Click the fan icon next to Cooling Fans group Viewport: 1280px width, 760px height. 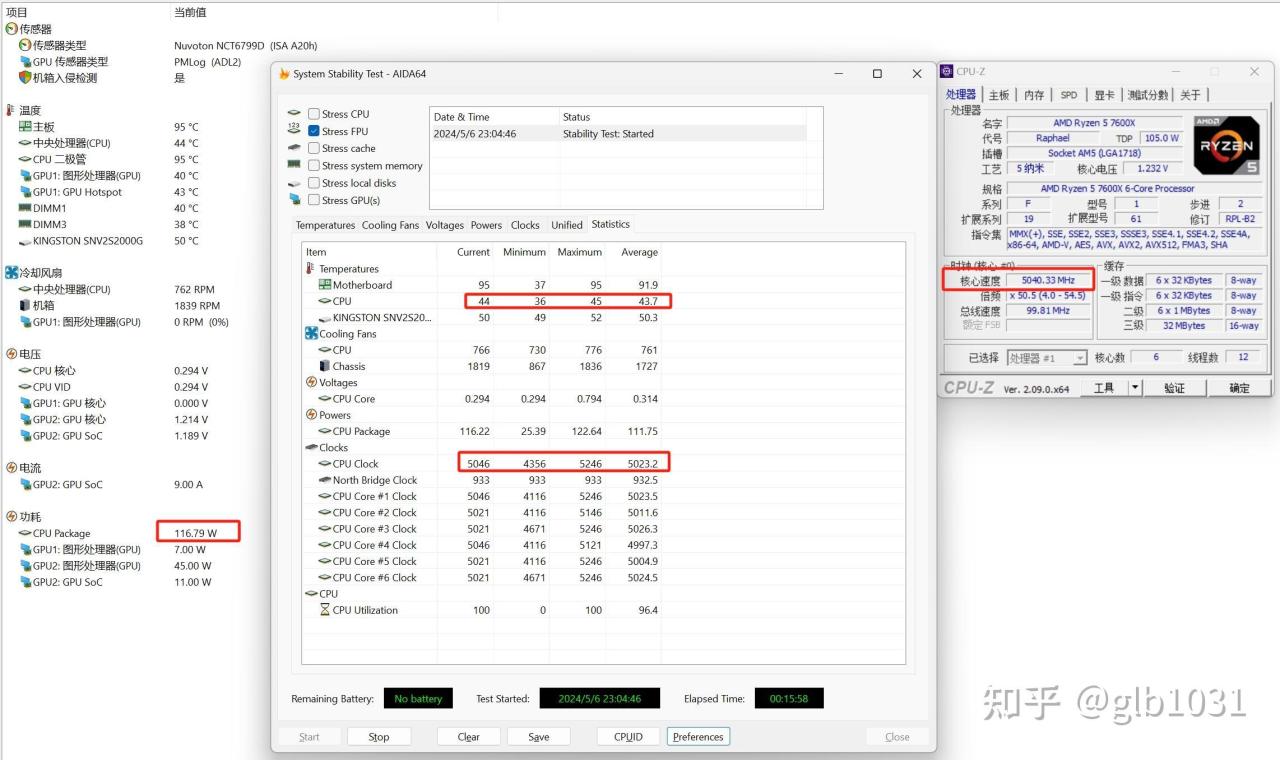point(311,334)
